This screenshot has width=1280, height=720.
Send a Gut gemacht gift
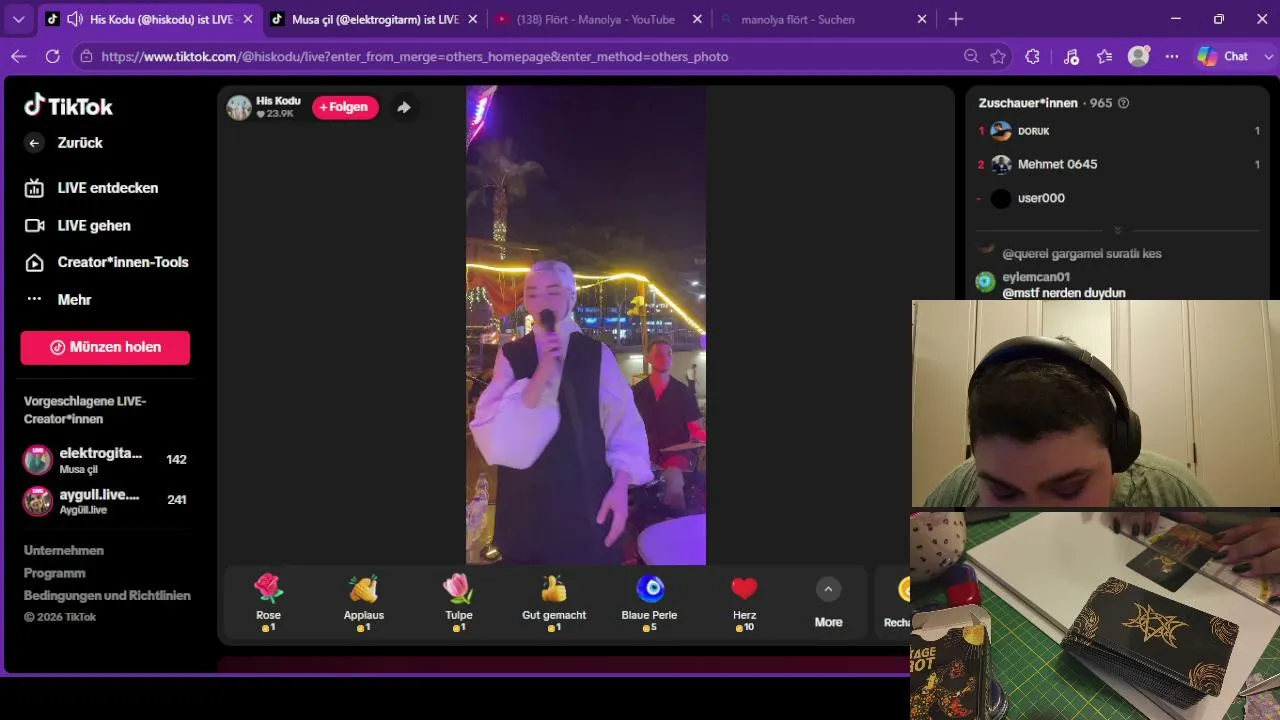[x=554, y=603]
